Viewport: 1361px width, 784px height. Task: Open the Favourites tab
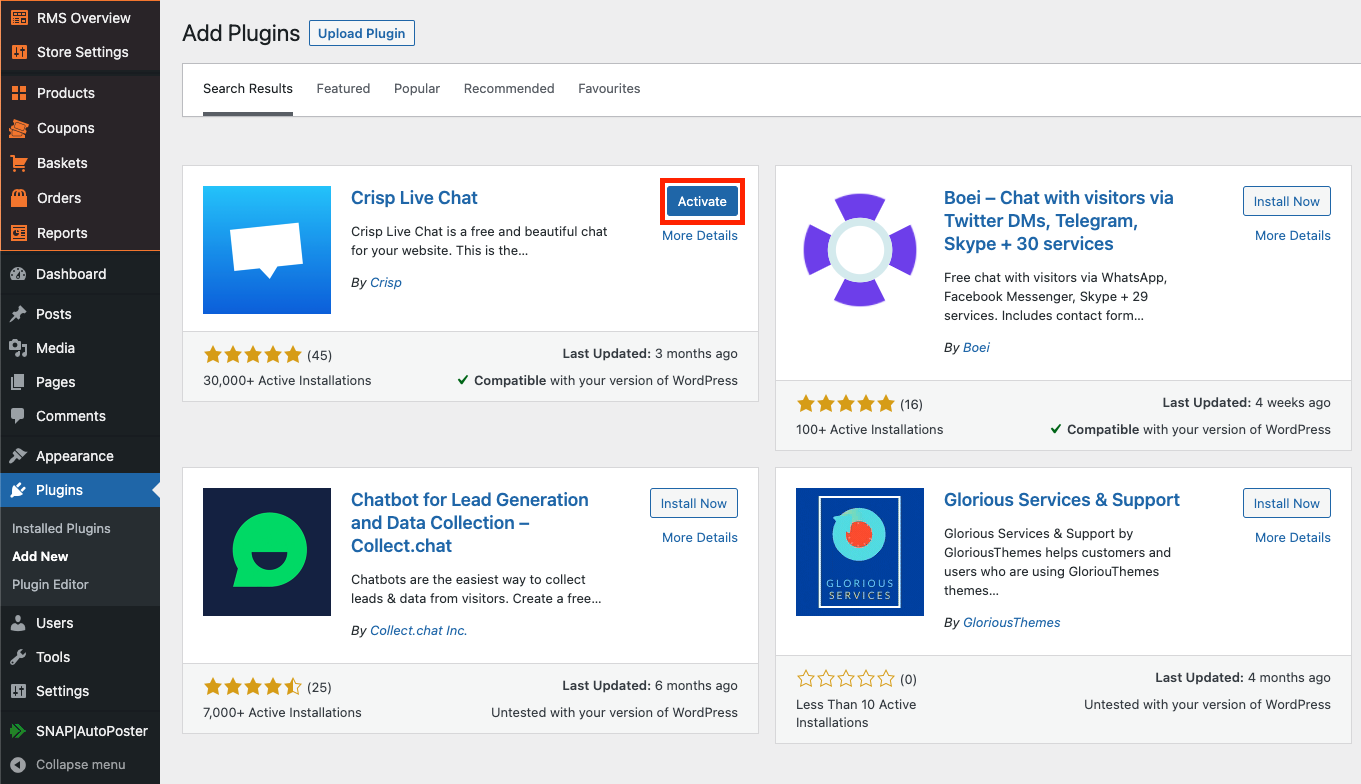point(609,88)
